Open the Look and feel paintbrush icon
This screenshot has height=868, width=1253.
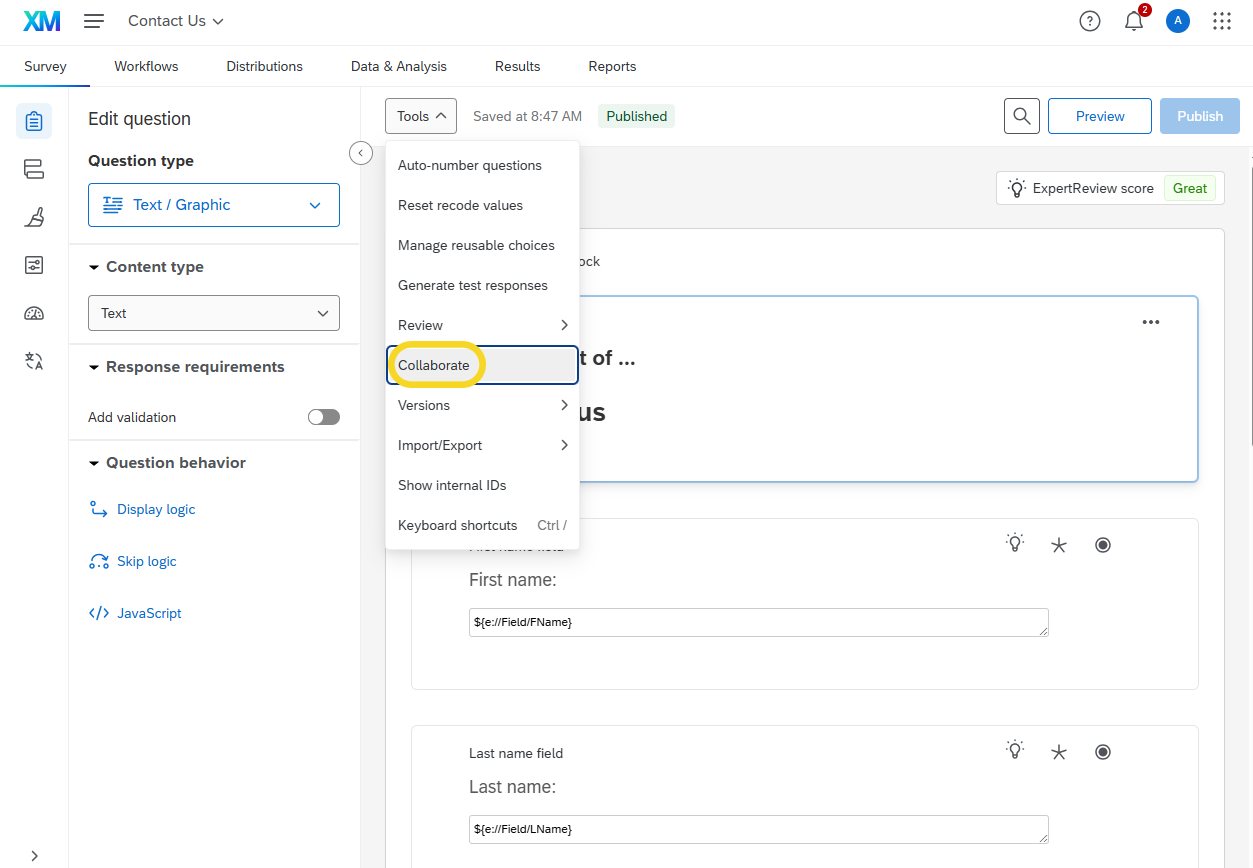coord(34,217)
